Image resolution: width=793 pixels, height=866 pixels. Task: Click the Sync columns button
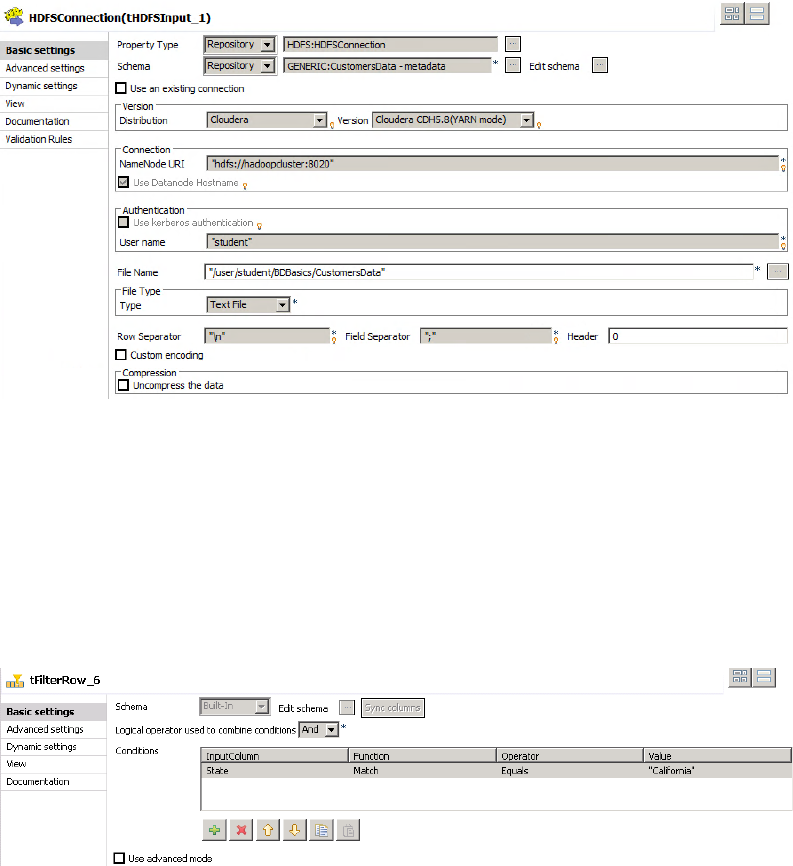pyautogui.click(x=393, y=707)
